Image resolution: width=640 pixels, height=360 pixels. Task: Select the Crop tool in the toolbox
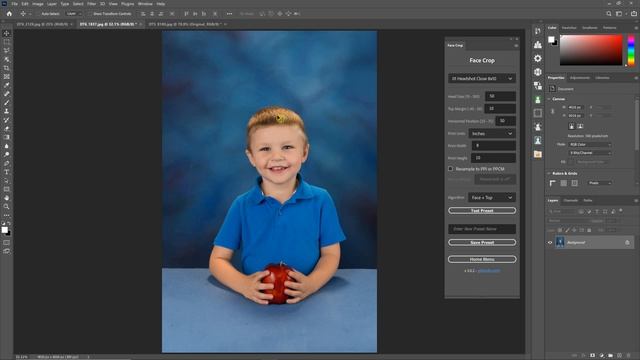(x=7, y=68)
